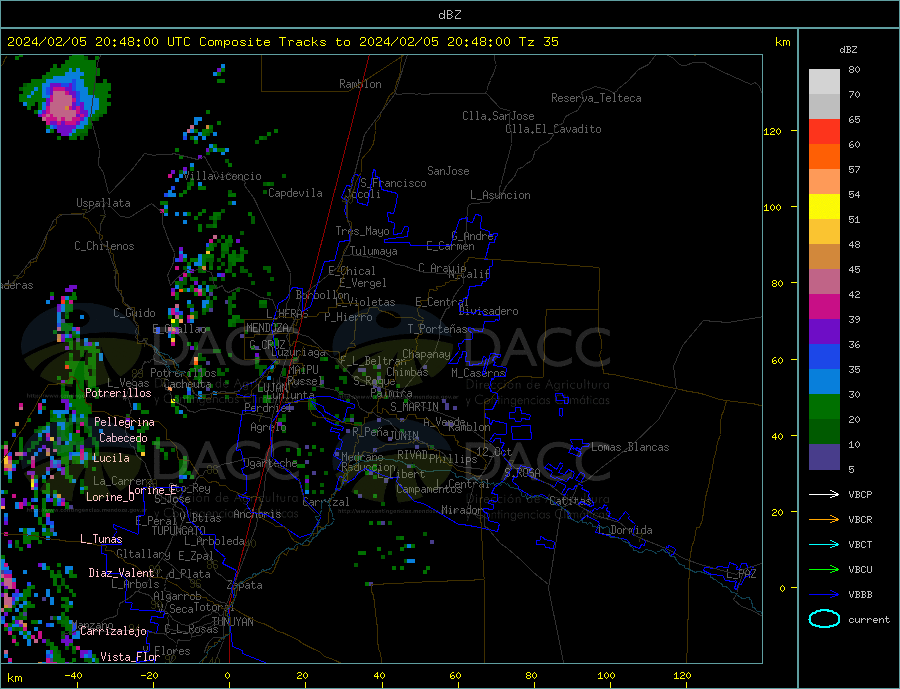Click the 'Divisadero' place label
The height and width of the screenshot is (689, 900).
pyautogui.click(x=488, y=311)
